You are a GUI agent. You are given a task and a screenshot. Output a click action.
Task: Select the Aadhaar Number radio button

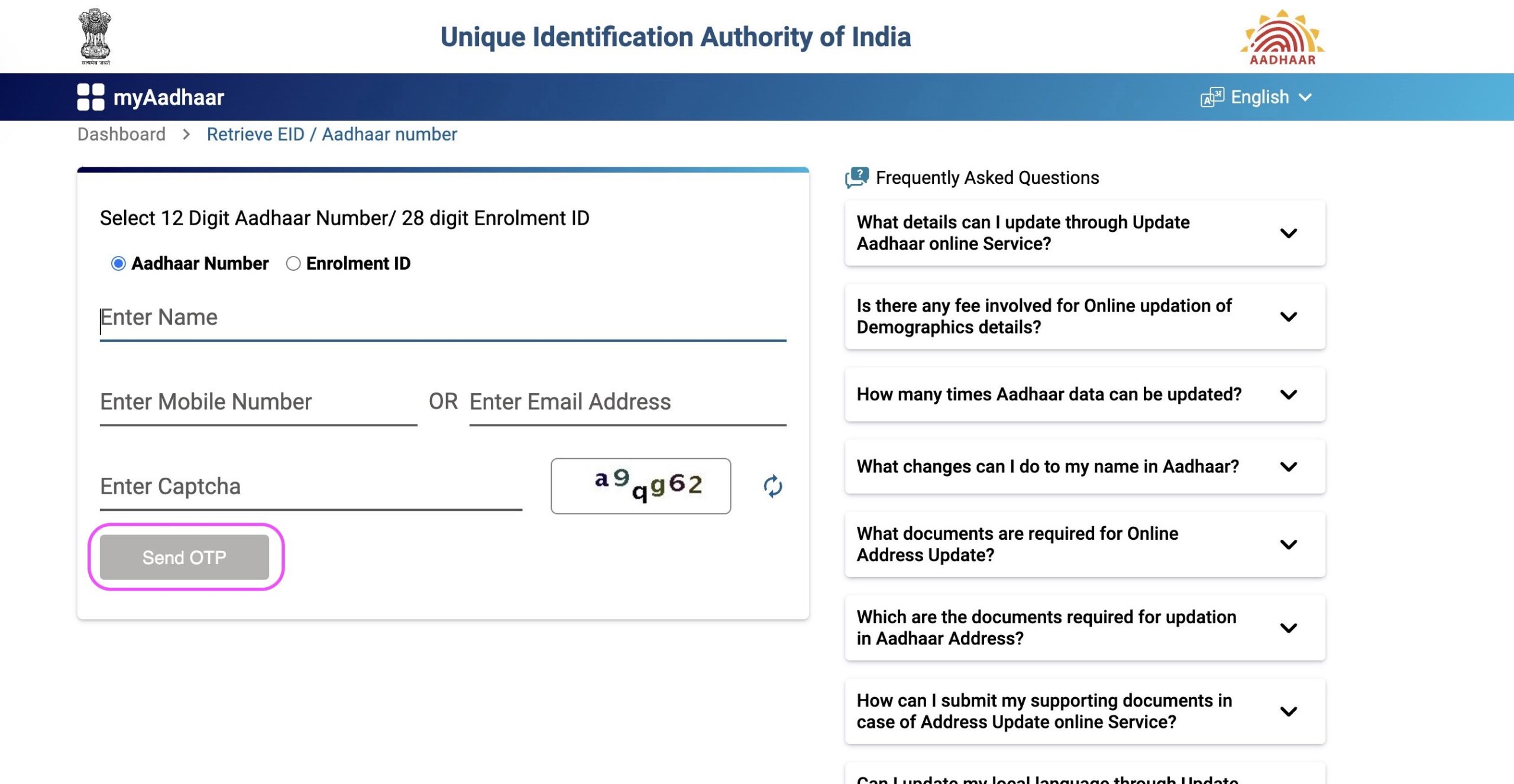(118, 263)
